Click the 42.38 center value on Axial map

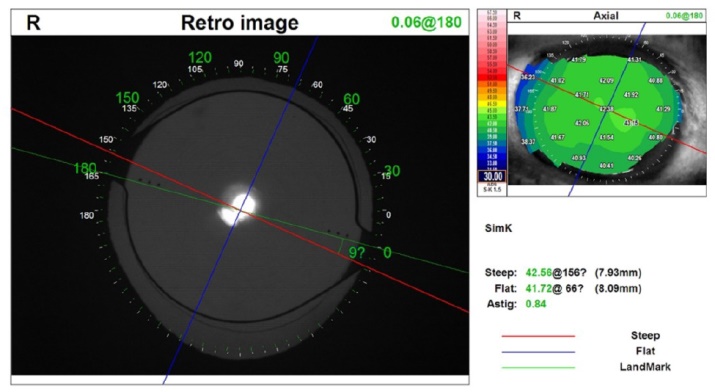(606, 109)
